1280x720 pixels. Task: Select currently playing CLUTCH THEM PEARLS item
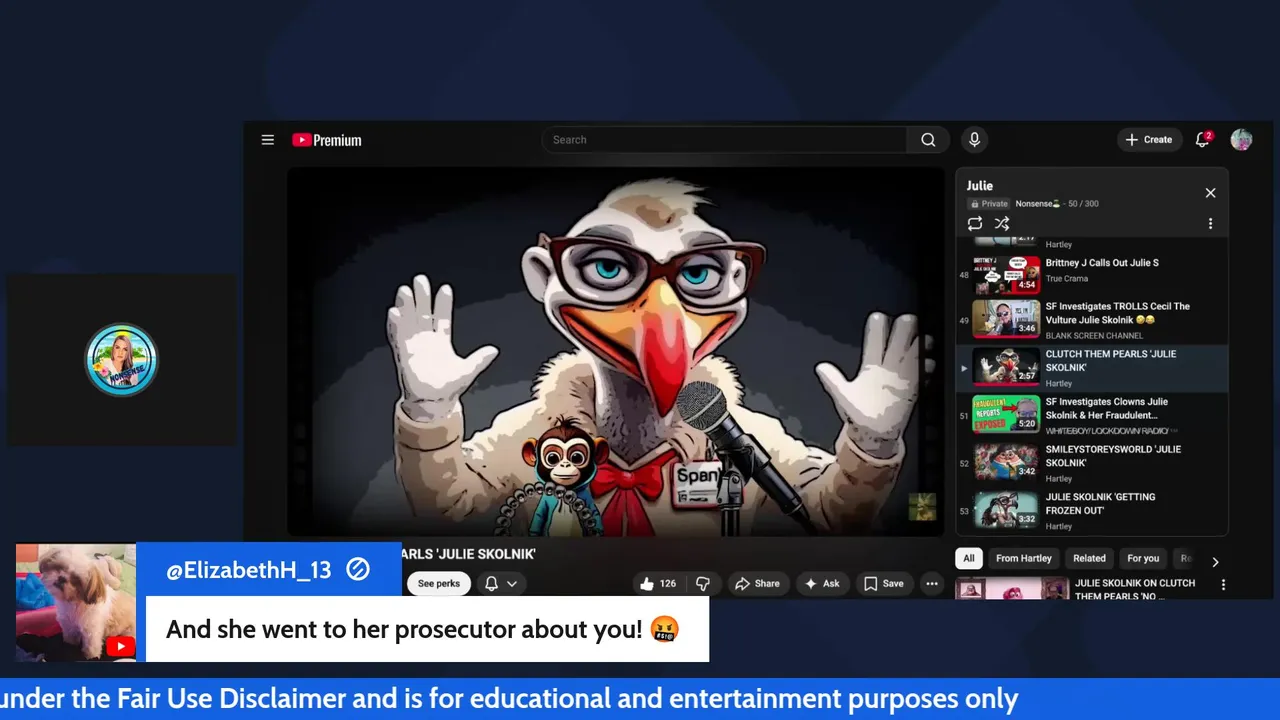[1092, 368]
